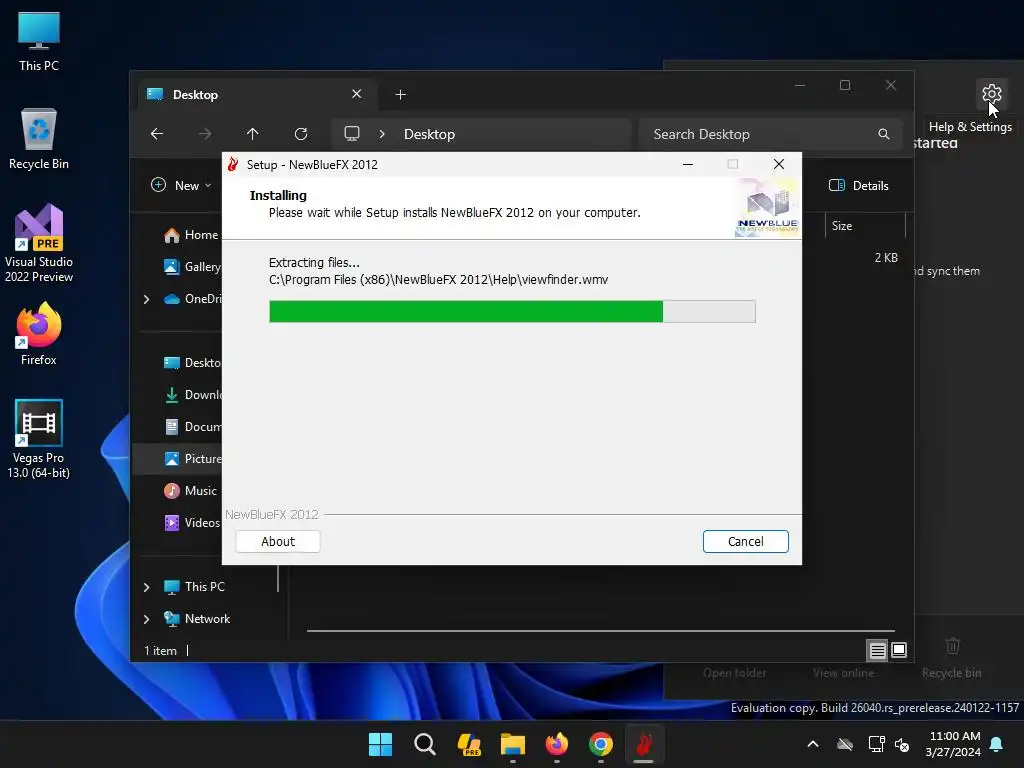Screen dimensions: 1024x768
Task: Go up one folder in File Explorer
Action: click(253, 134)
